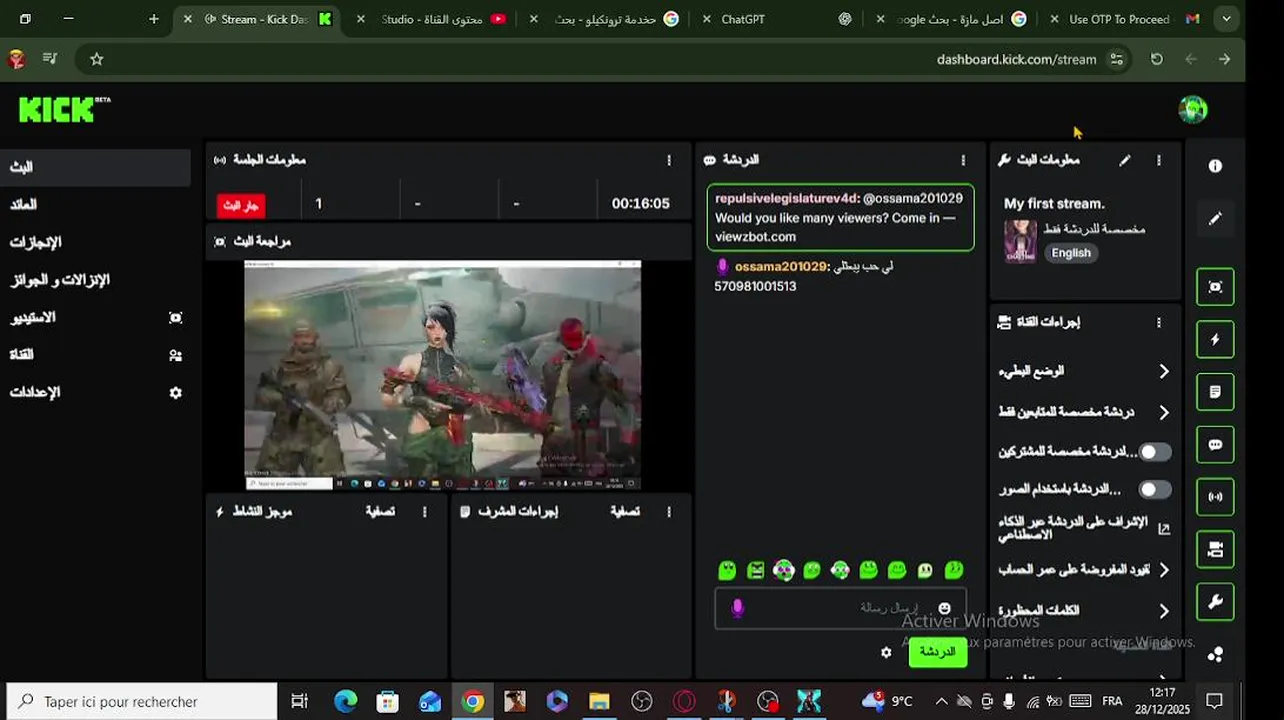Open the البث stream item in the sidebar
This screenshot has height=720, width=1284.
pyautogui.click(x=95, y=167)
